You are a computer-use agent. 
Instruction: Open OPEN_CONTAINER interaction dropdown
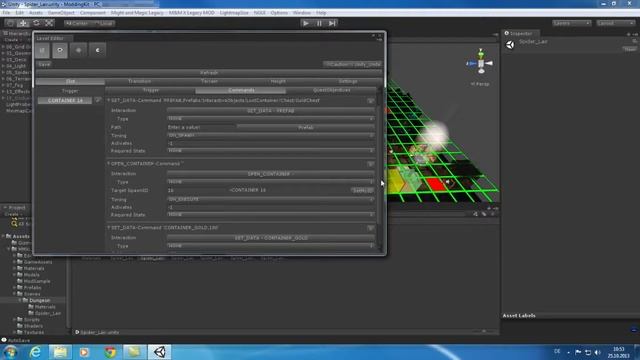point(271,174)
